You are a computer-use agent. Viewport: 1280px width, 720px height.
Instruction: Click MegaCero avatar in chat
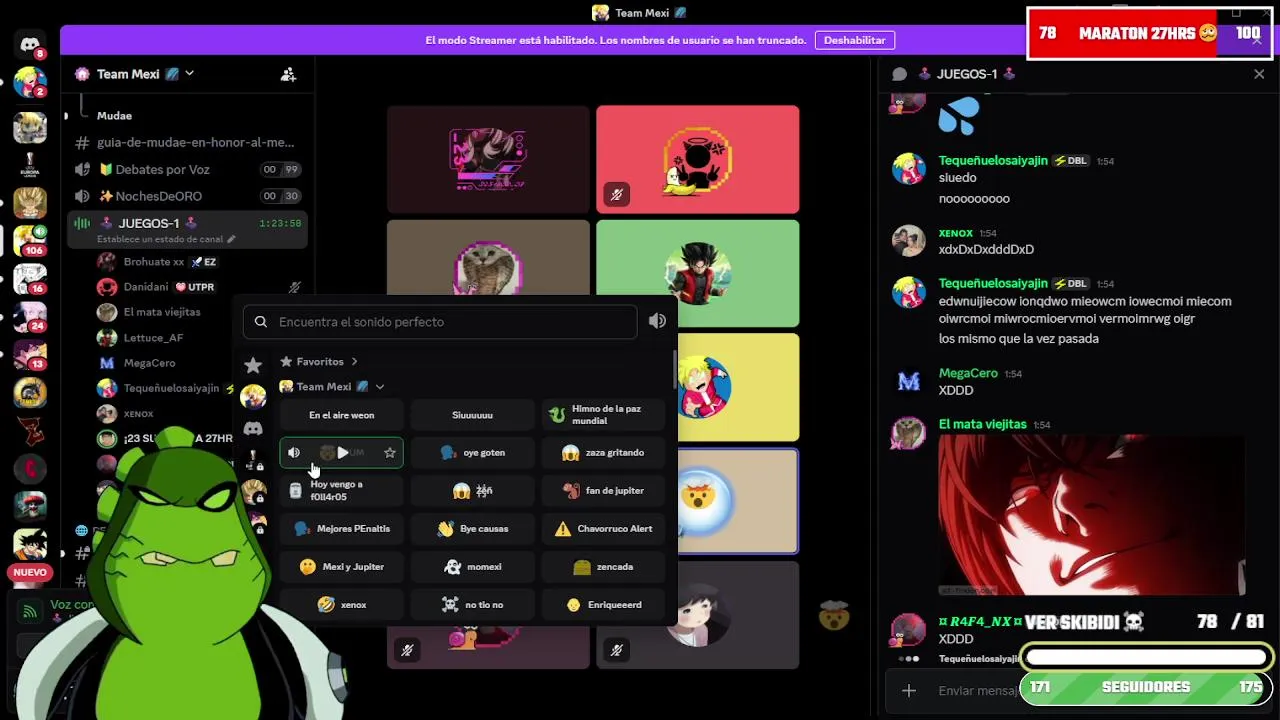coord(908,382)
